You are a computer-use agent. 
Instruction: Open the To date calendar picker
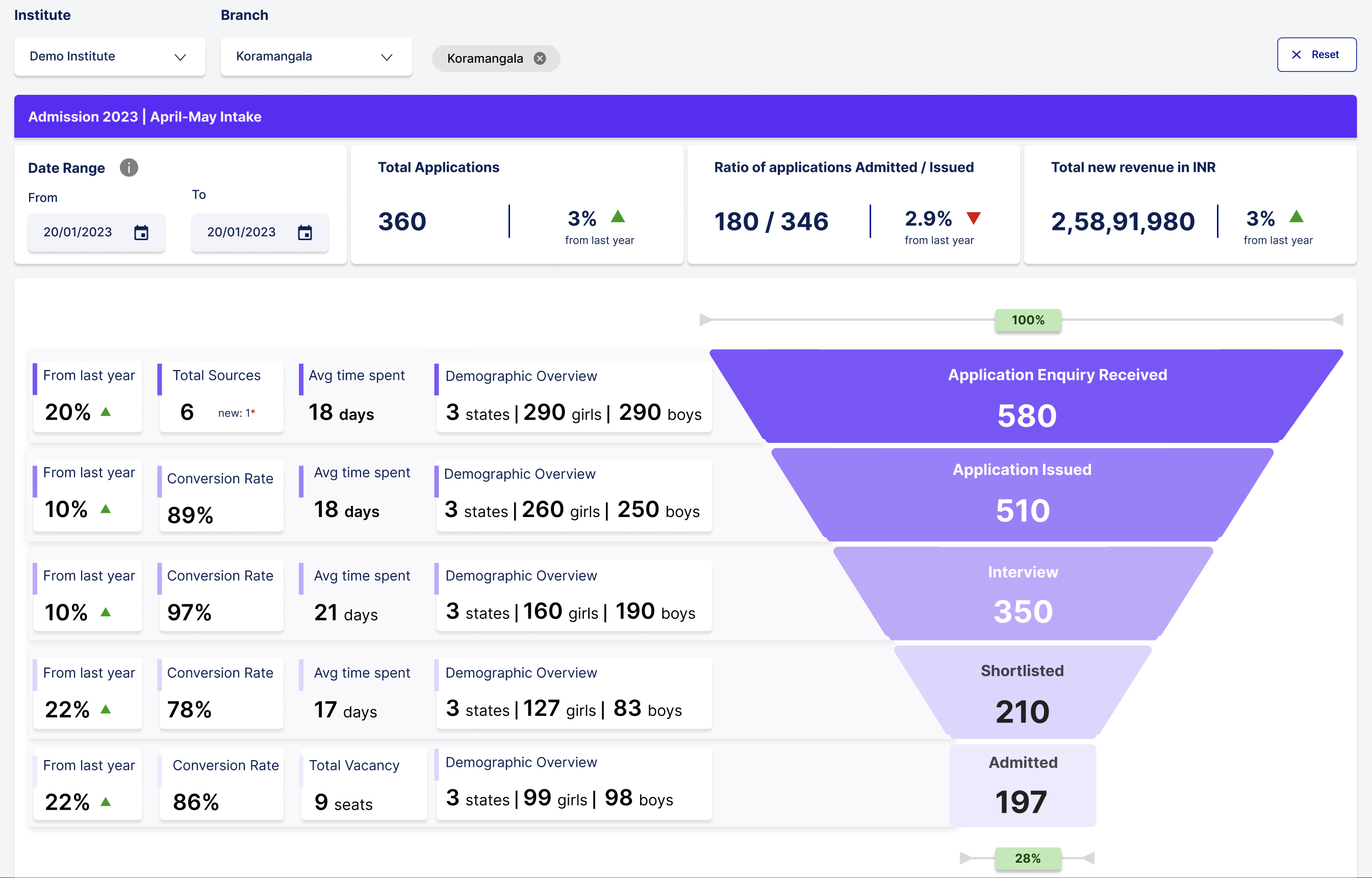pyautogui.click(x=306, y=232)
